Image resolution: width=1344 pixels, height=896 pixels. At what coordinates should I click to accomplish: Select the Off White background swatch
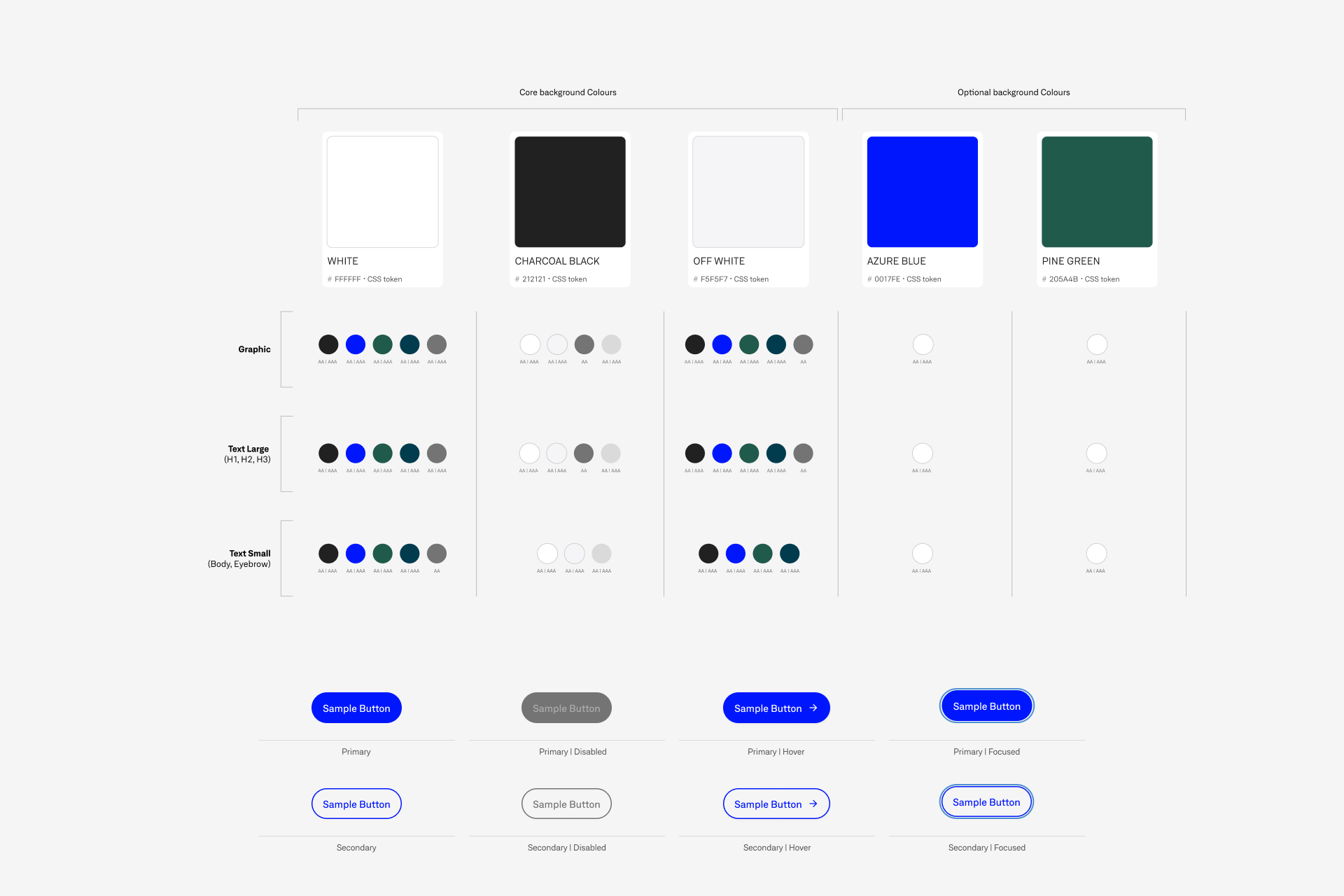coord(748,192)
